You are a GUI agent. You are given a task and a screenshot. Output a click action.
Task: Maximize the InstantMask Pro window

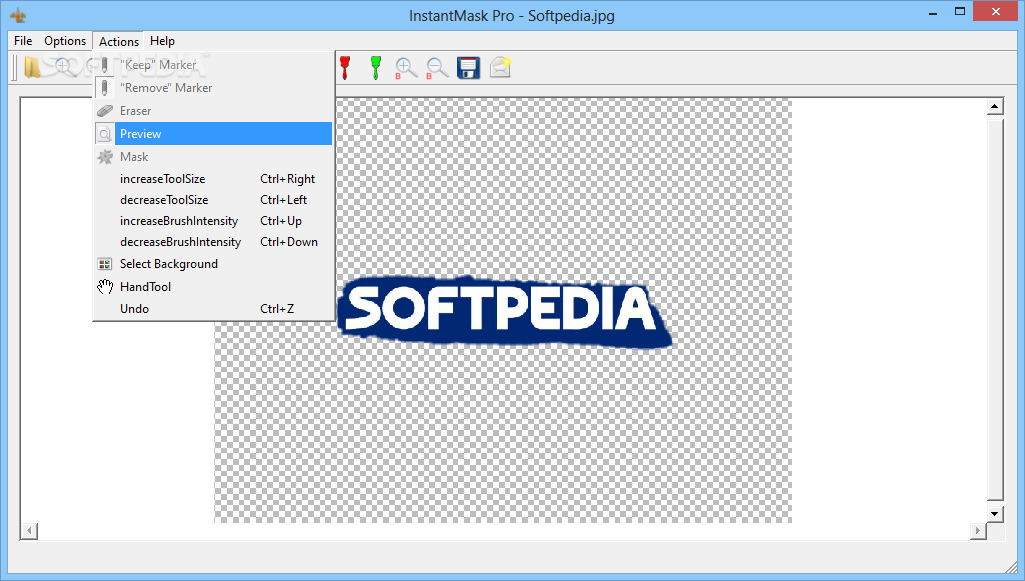[960, 12]
